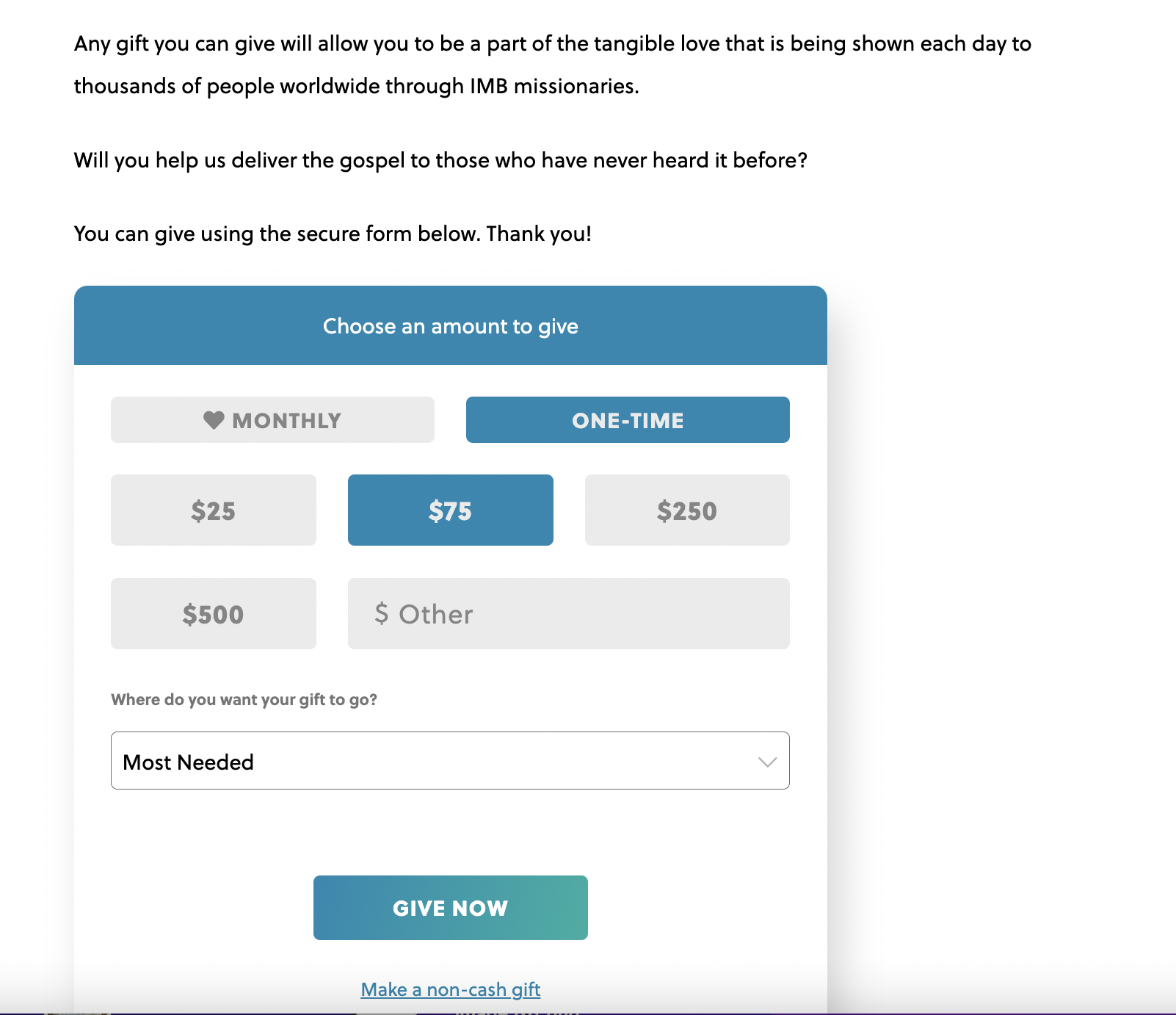Click the chevron arrow on the designation dropdown

pos(767,762)
